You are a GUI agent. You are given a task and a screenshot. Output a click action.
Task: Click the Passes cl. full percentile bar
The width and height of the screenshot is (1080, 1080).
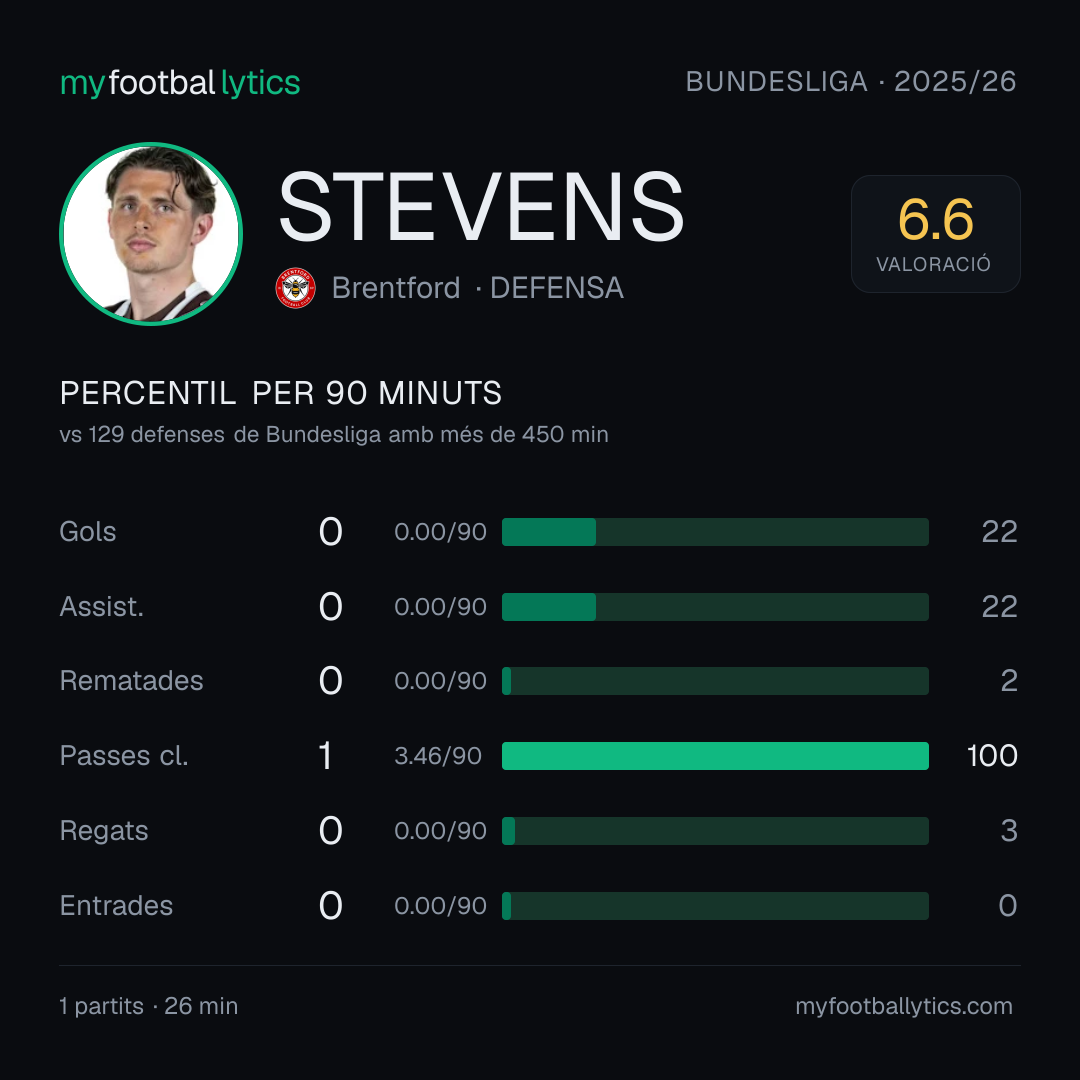715,756
